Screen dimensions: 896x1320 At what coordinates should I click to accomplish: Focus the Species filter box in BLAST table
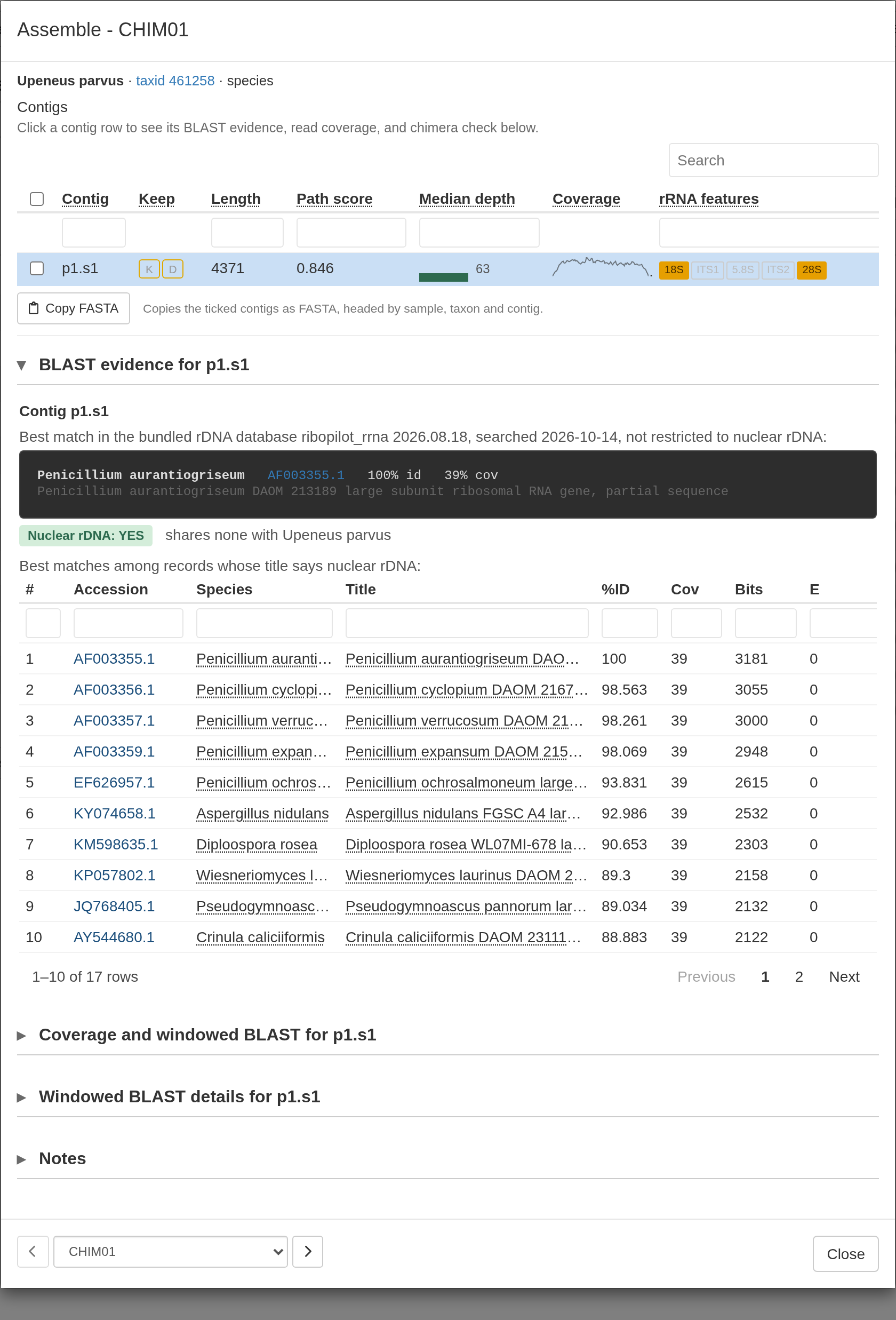coord(264,623)
